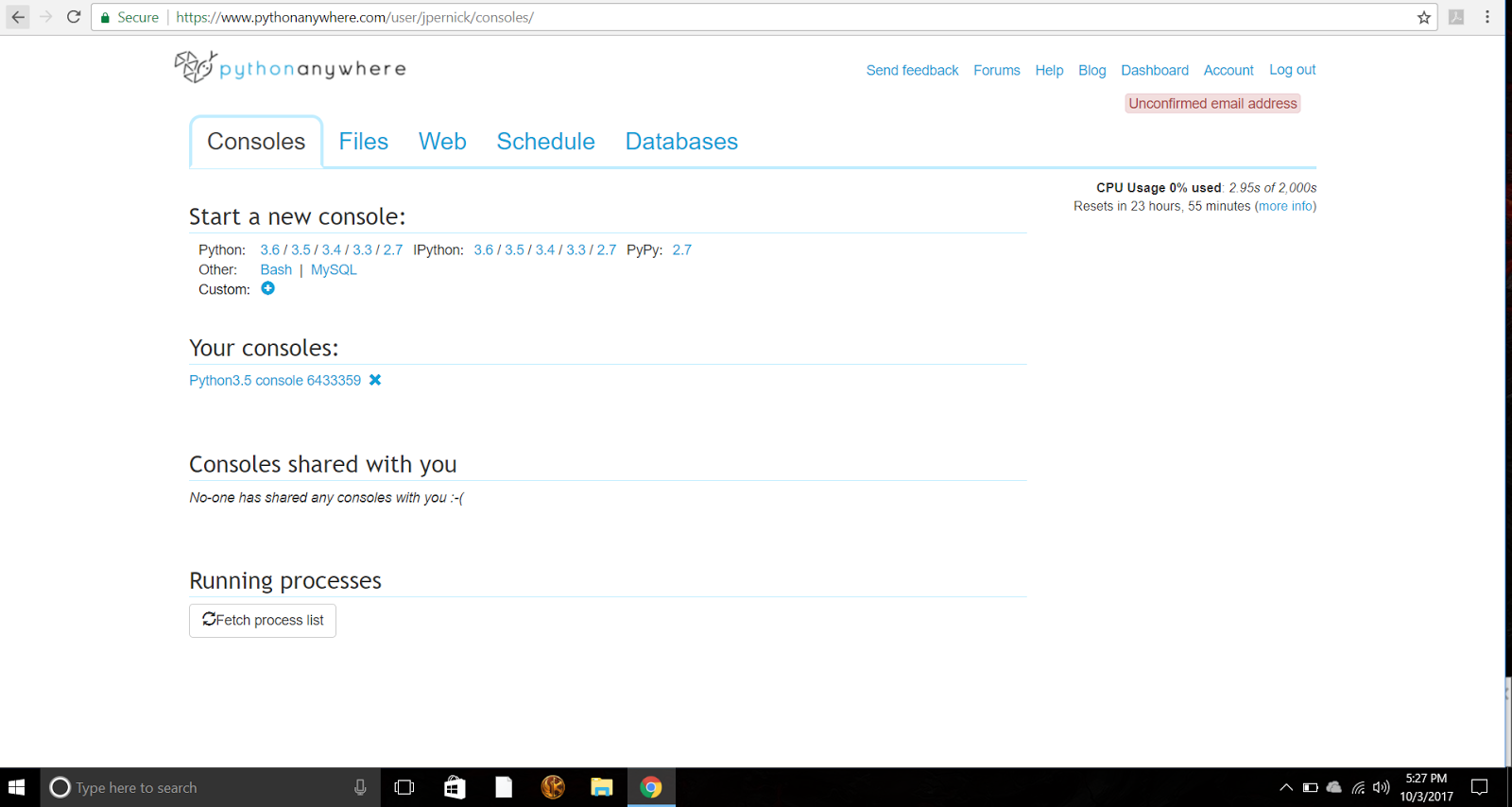Close Python3.5 console 6433359 with X icon

(x=375, y=380)
